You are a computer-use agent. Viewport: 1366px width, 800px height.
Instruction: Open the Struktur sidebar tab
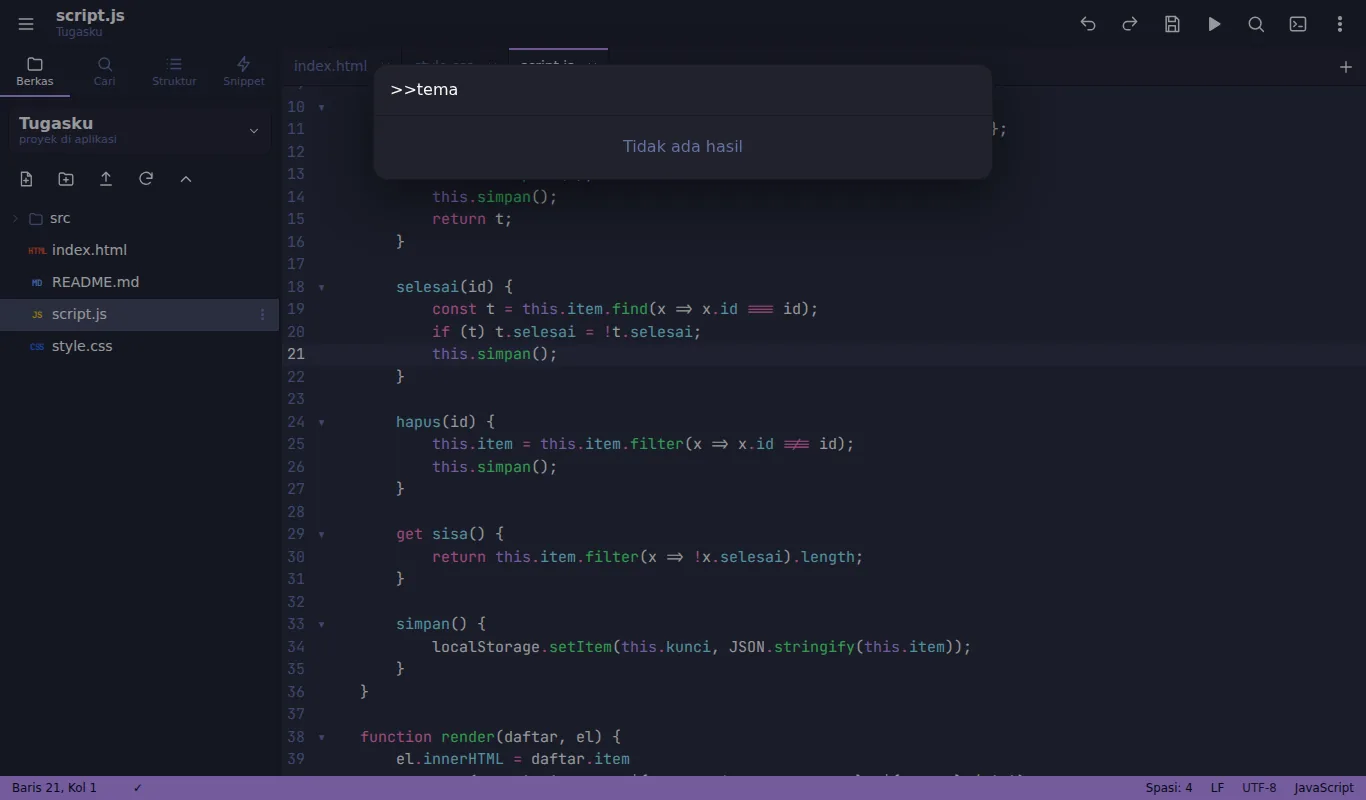(x=174, y=72)
